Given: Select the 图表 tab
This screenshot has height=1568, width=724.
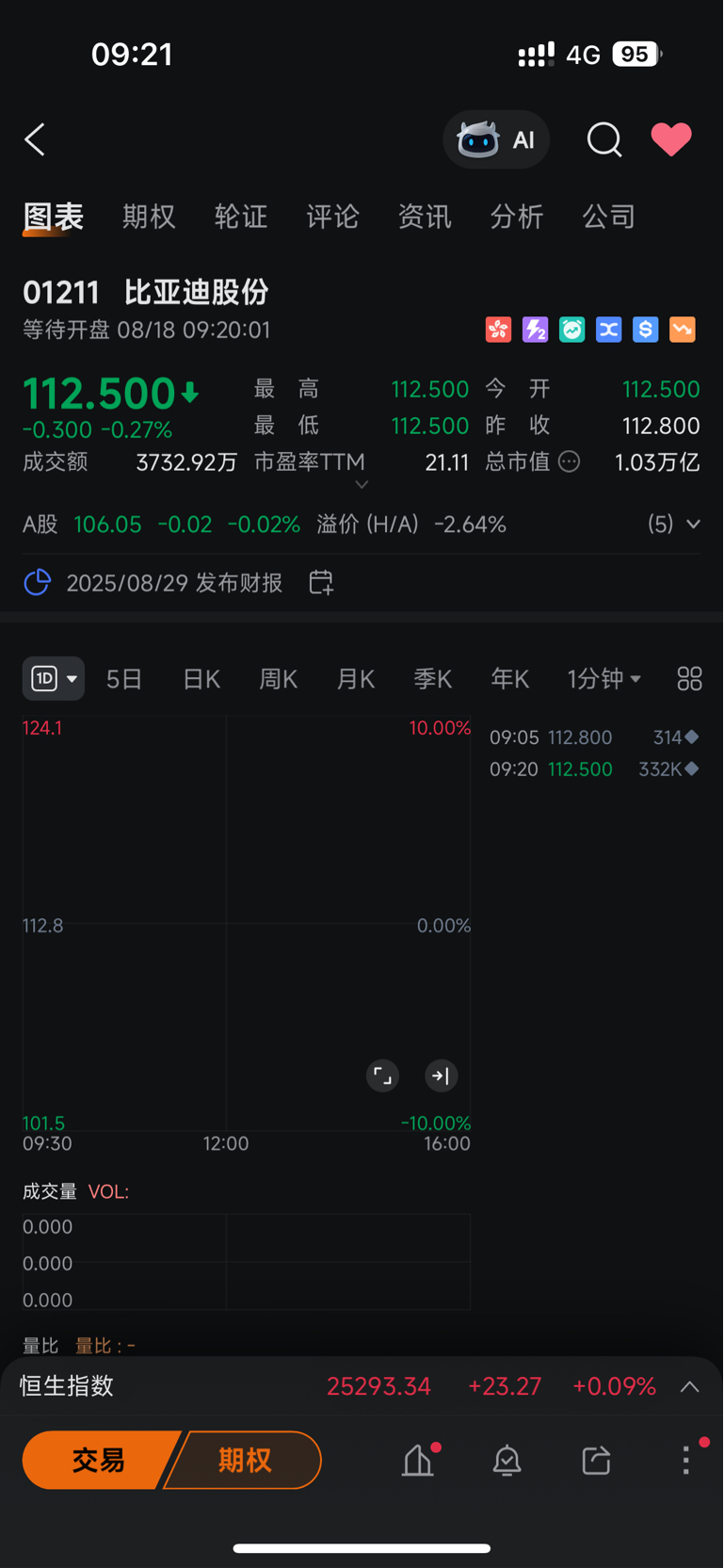Looking at the screenshot, I should pos(54,217).
